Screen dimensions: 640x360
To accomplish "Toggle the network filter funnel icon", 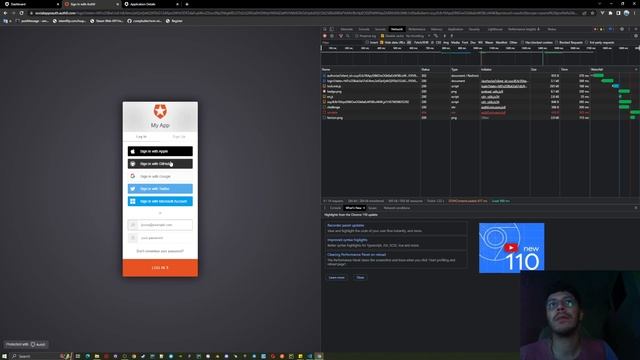I will tap(341, 36).
